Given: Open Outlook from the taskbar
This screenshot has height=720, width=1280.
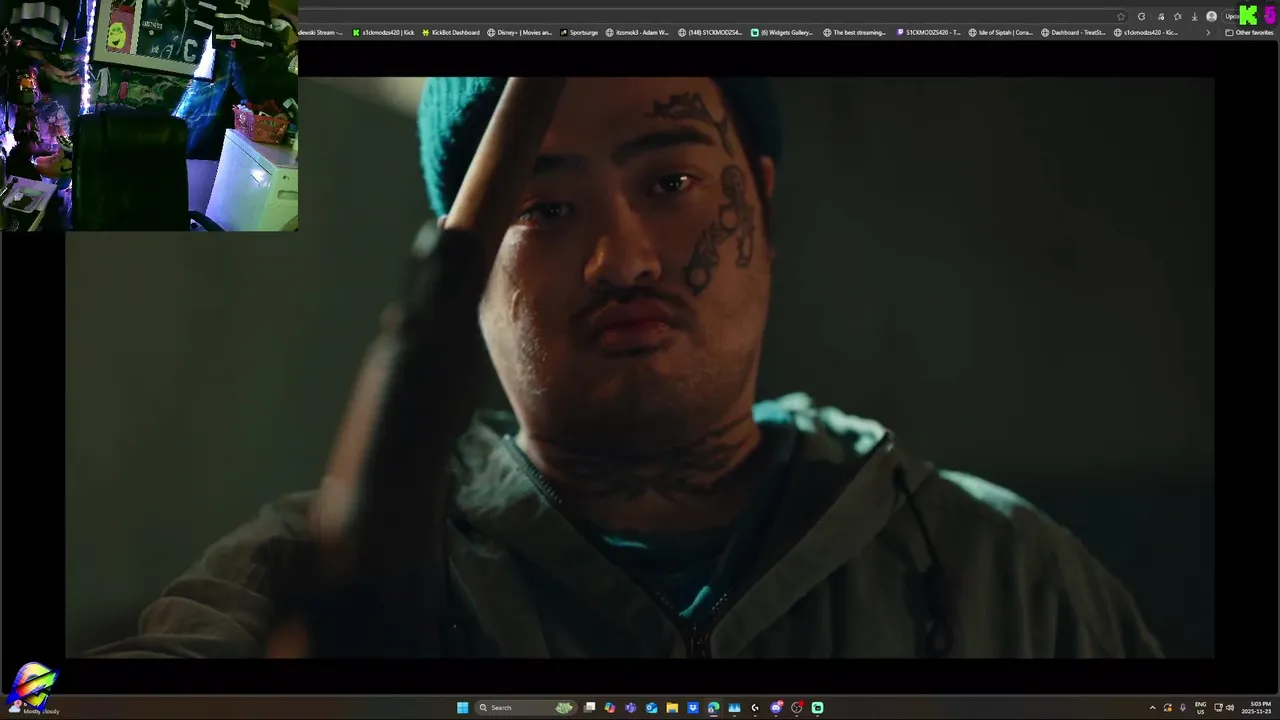Looking at the screenshot, I should tap(651, 708).
